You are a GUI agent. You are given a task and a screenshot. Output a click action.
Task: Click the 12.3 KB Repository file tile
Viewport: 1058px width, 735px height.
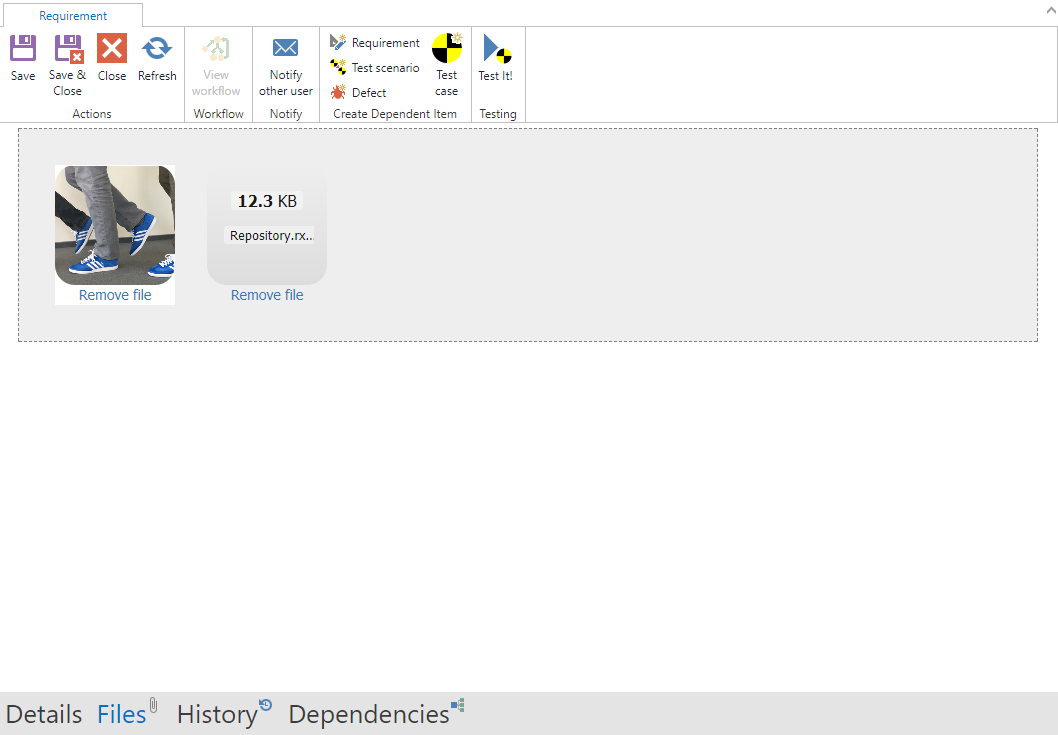point(267,225)
